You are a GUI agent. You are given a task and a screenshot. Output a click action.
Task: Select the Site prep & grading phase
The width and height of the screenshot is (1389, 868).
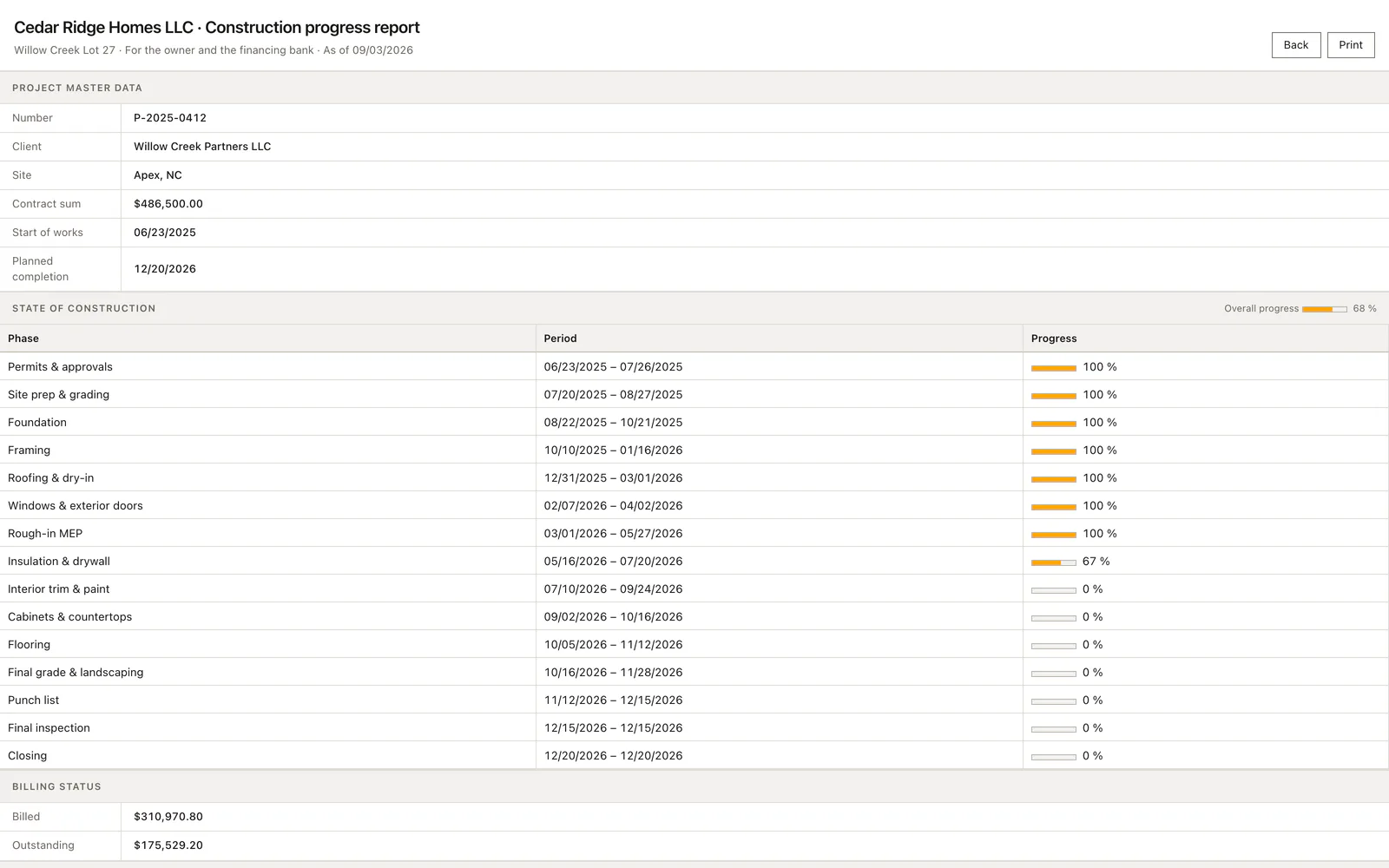coord(59,395)
